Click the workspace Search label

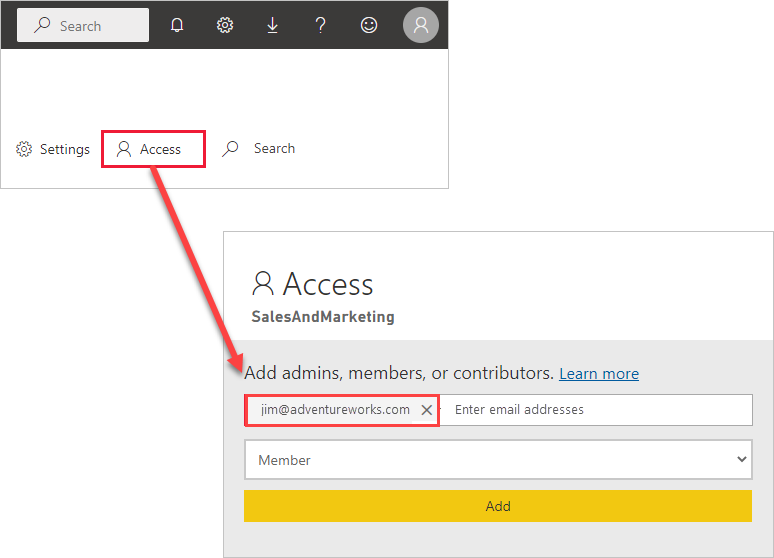[274, 148]
